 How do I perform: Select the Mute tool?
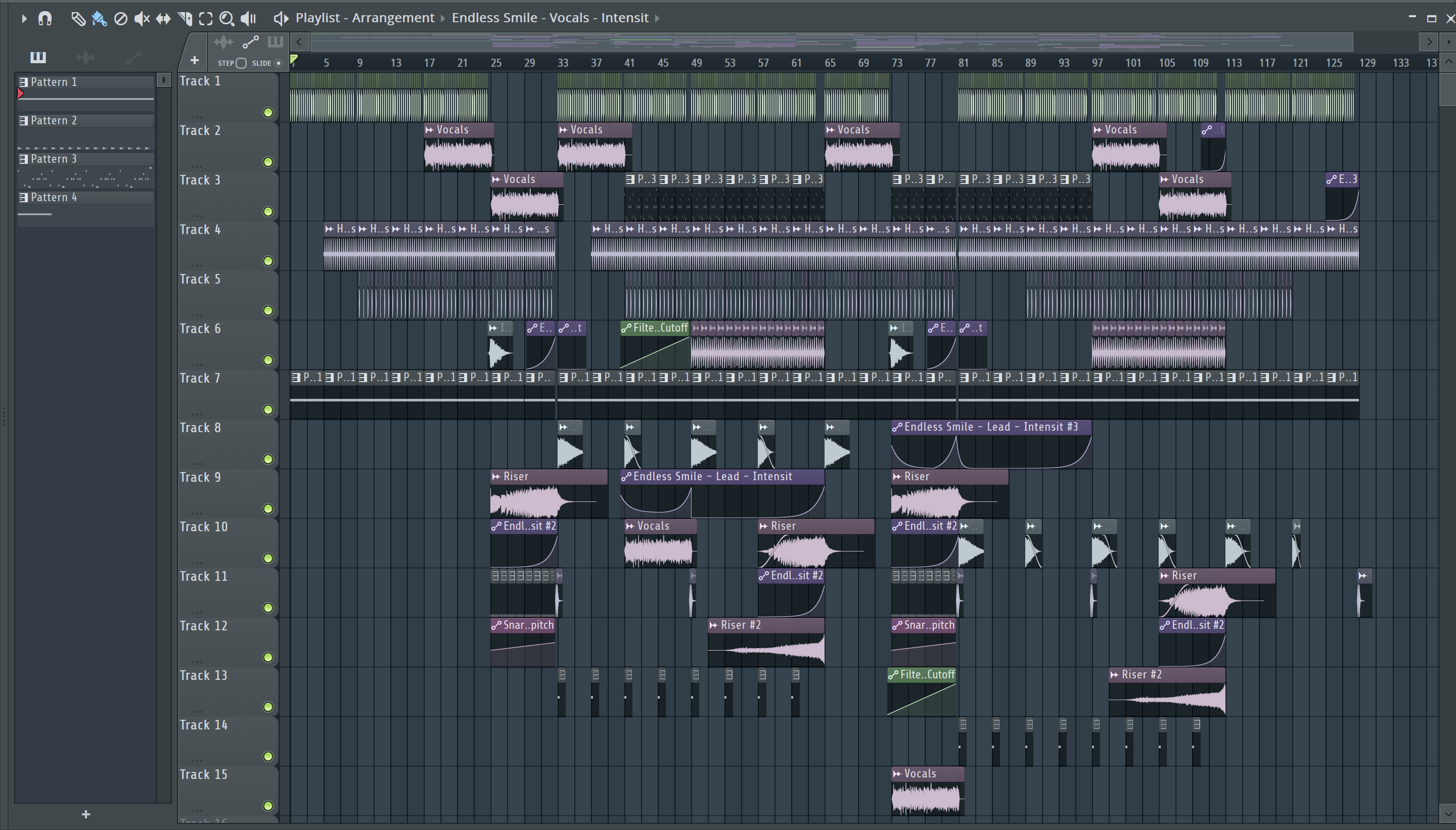[142, 19]
